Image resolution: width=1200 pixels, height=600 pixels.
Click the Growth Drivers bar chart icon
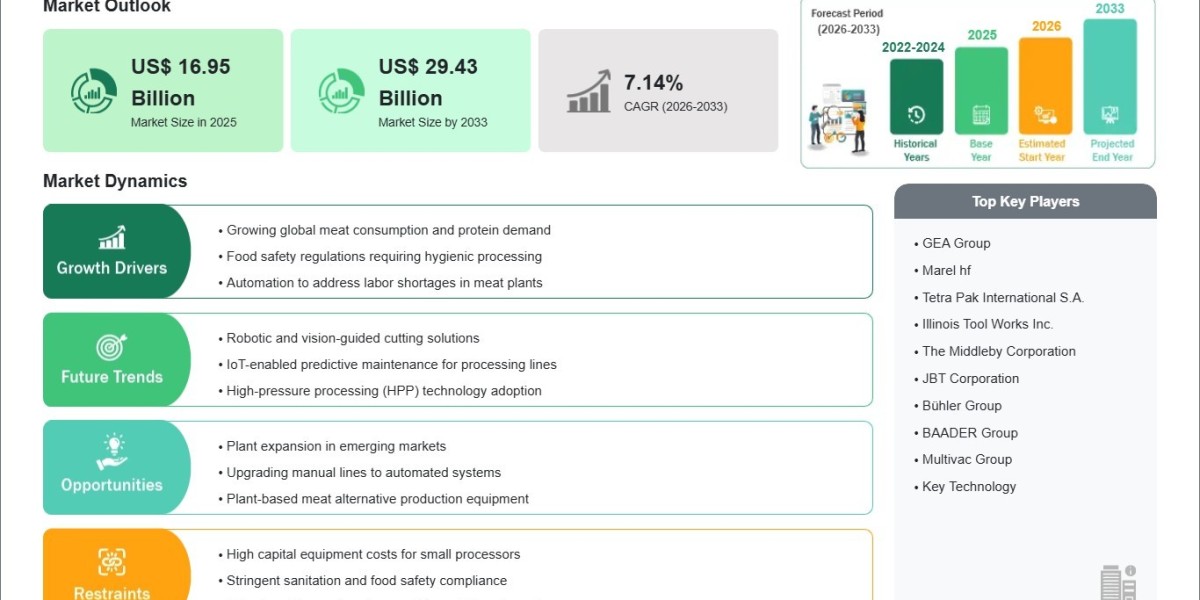[112, 237]
